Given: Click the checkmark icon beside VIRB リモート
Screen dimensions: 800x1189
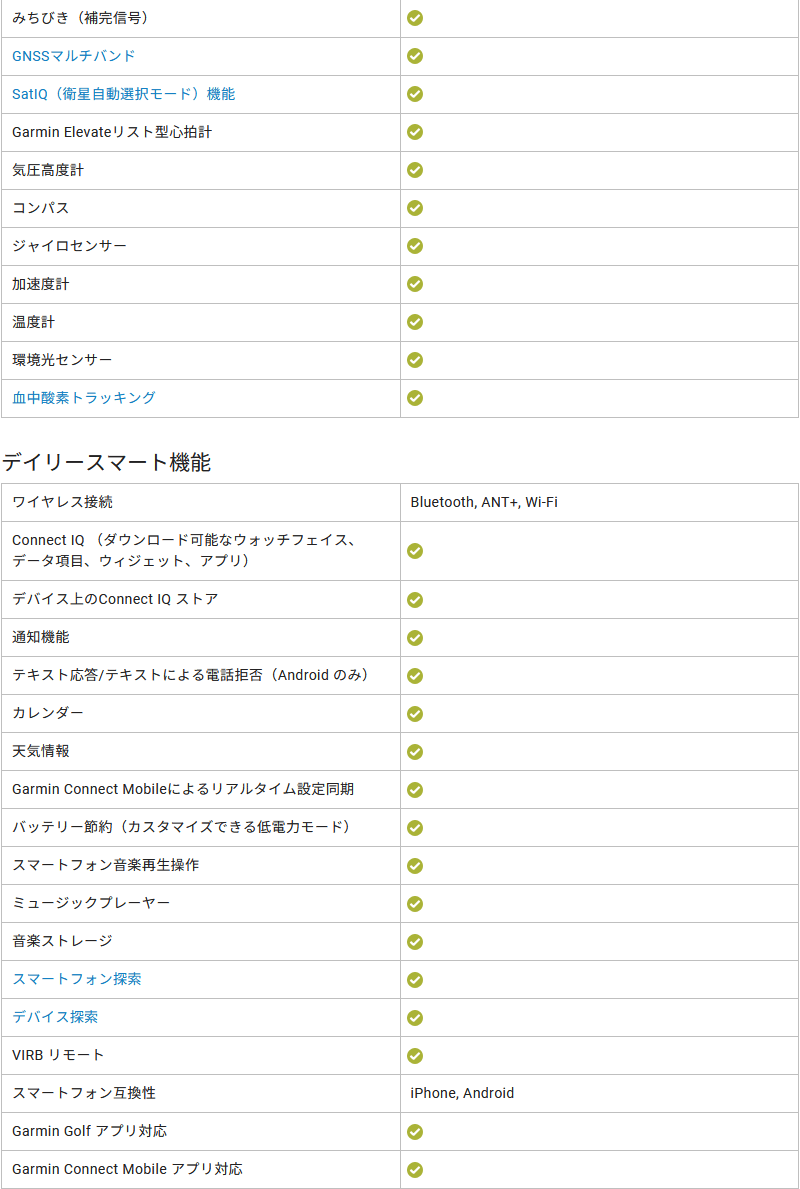Looking at the screenshot, I should click(415, 1056).
